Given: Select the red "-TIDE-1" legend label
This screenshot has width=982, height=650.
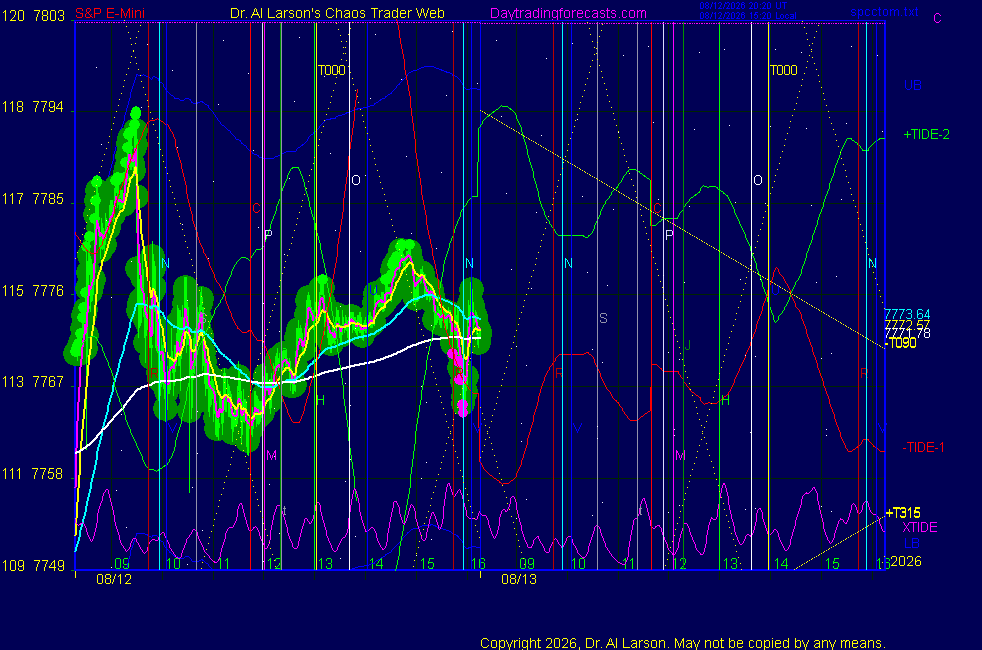Looking at the screenshot, I should (923, 447).
